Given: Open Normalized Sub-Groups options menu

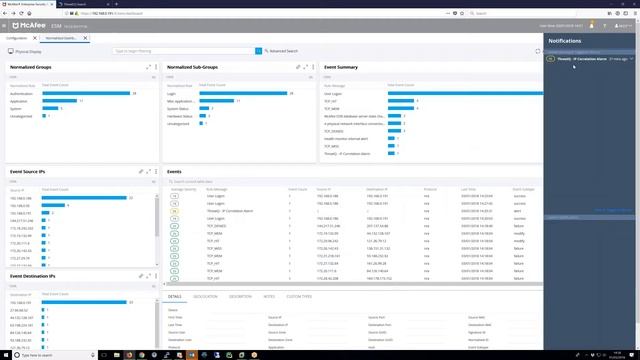Looking at the screenshot, I should (313, 67).
